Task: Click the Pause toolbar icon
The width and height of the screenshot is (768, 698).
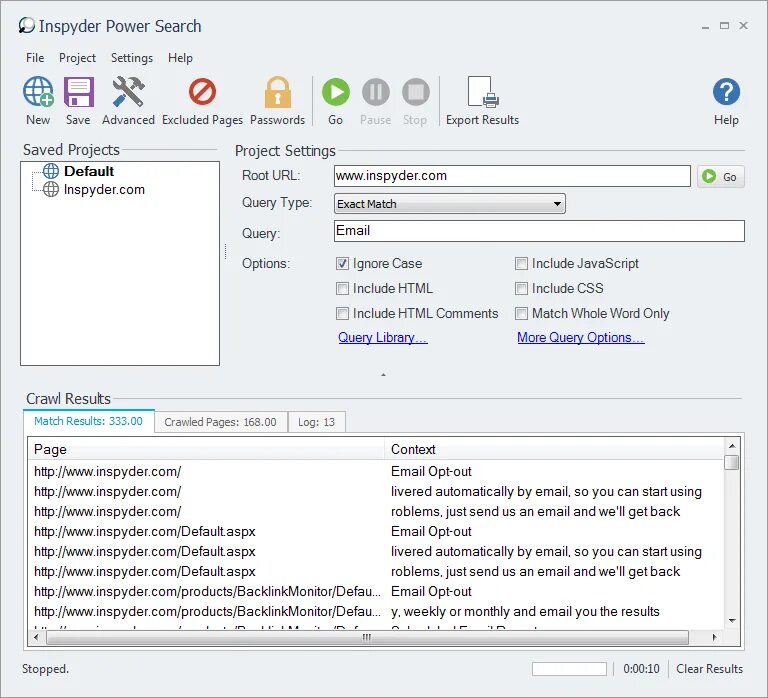Action: click(x=376, y=92)
